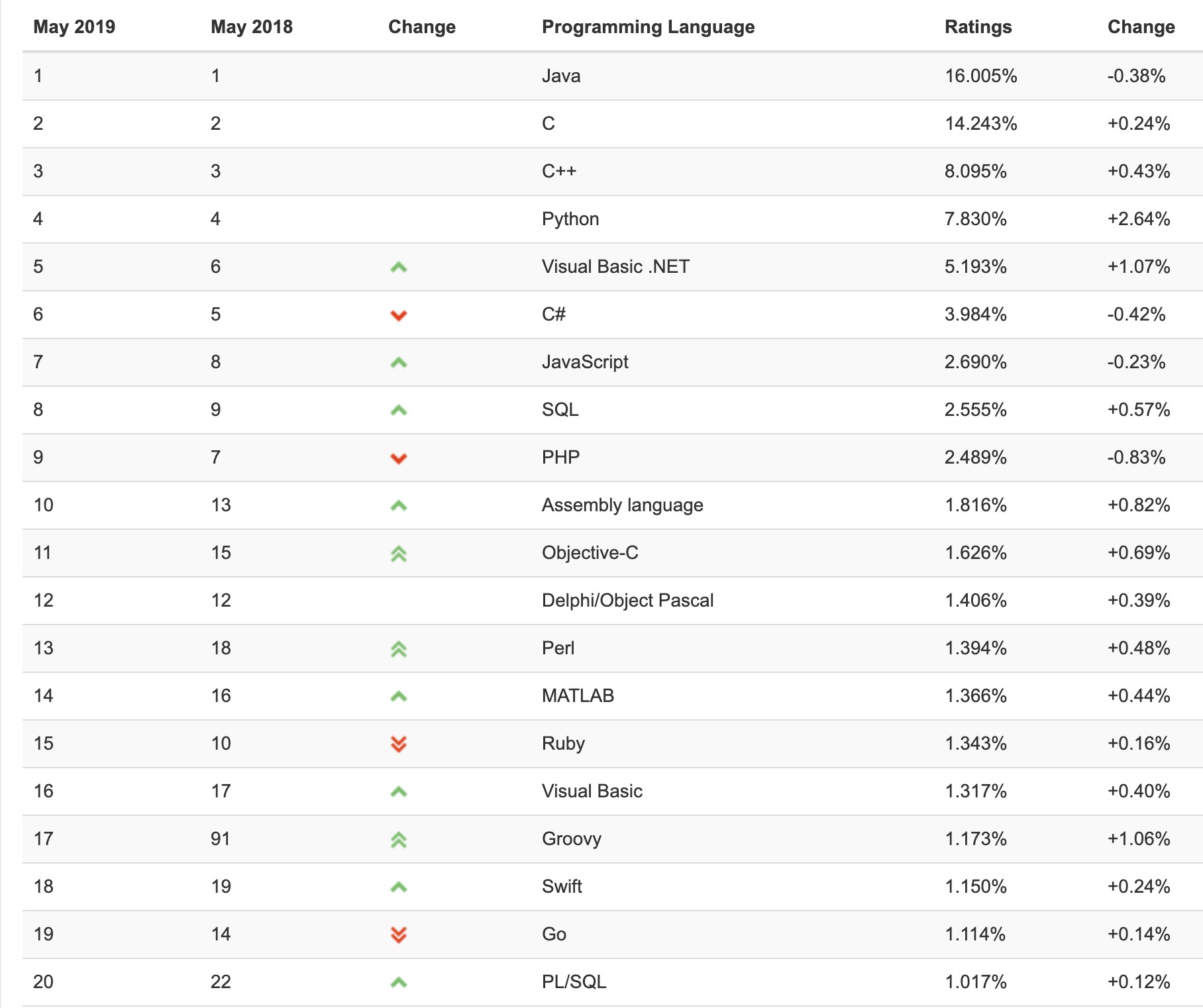Click double red down arrow for Go
The width and height of the screenshot is (1203, 1008).
[x=398, y=934]
